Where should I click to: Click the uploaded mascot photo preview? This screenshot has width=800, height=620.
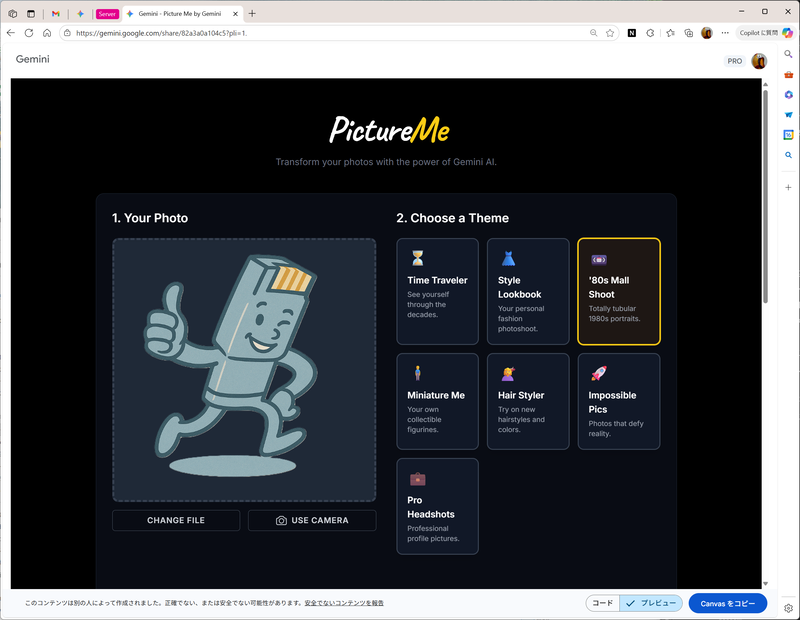244,370
